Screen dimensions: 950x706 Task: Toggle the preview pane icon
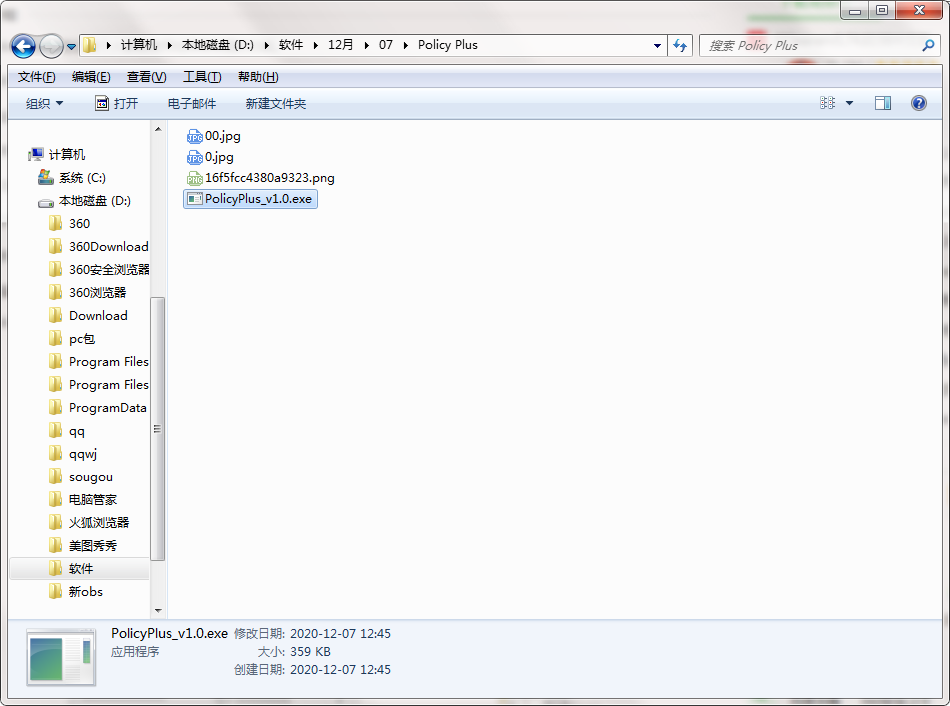coord(883,103)
